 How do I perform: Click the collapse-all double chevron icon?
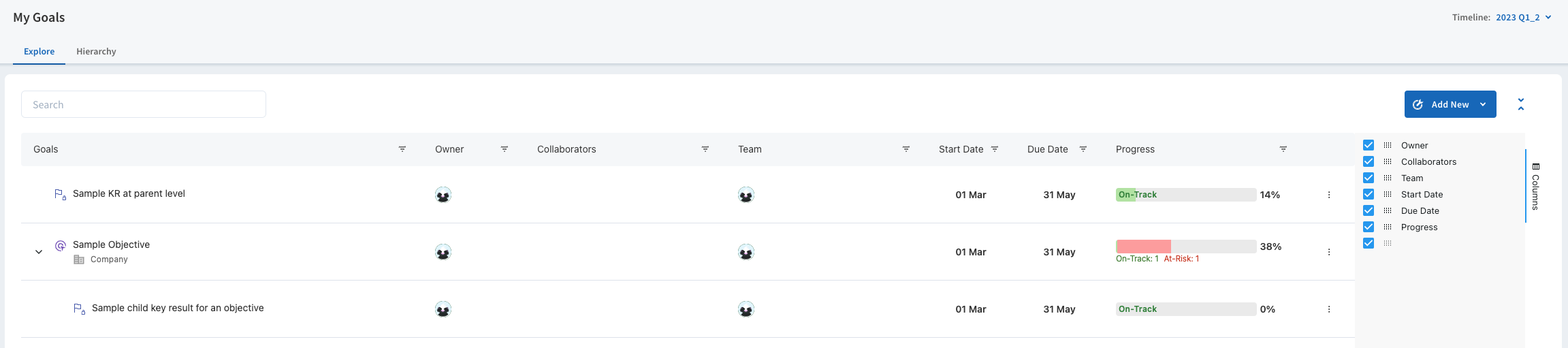pyautogui.click(x=1521, y=104)
